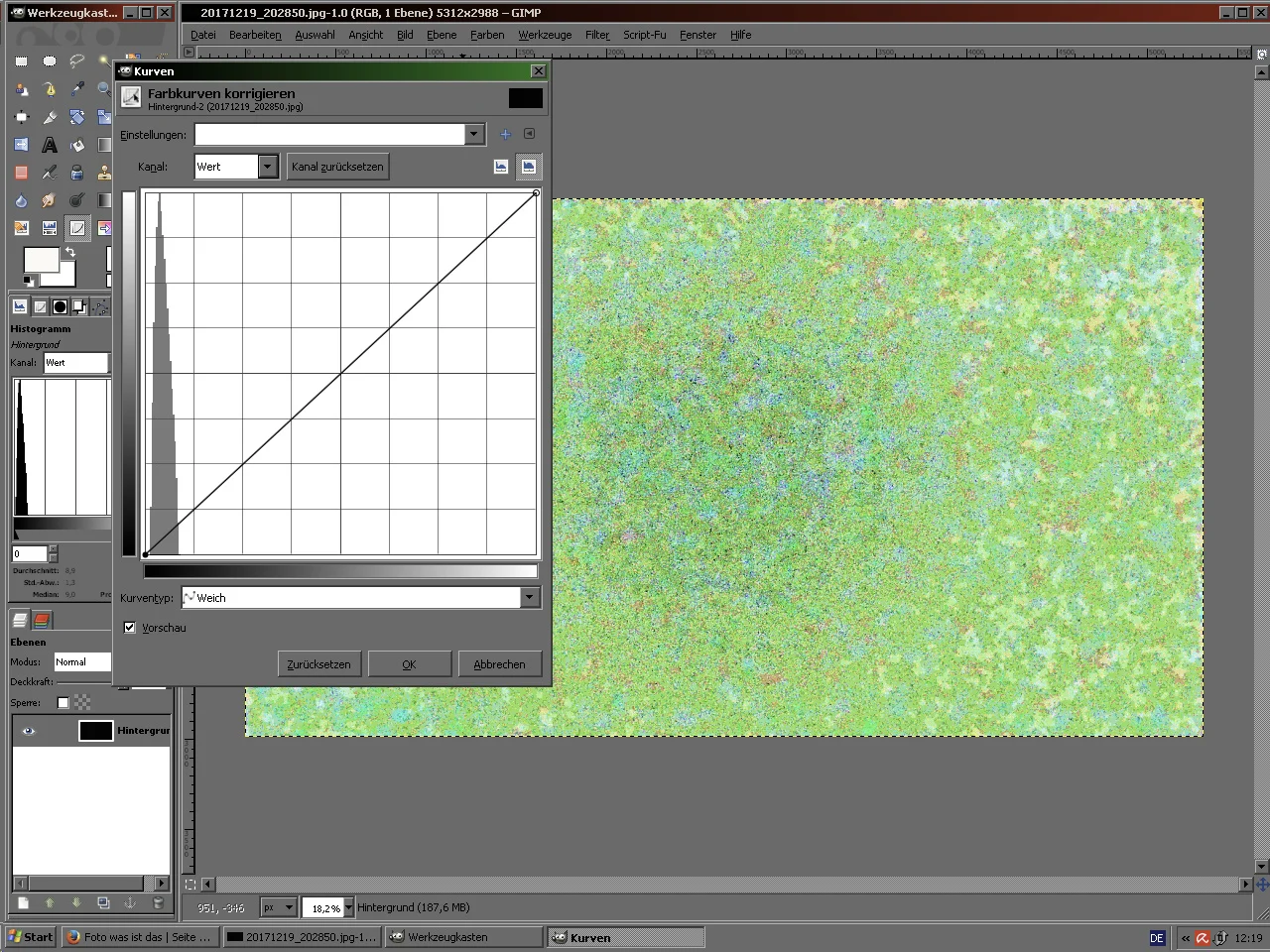This screenshot has width=1270, height=952.
Task: Click the Kanal zurücksetzen button
Action: pyautogui.click(x=337, y=167)
